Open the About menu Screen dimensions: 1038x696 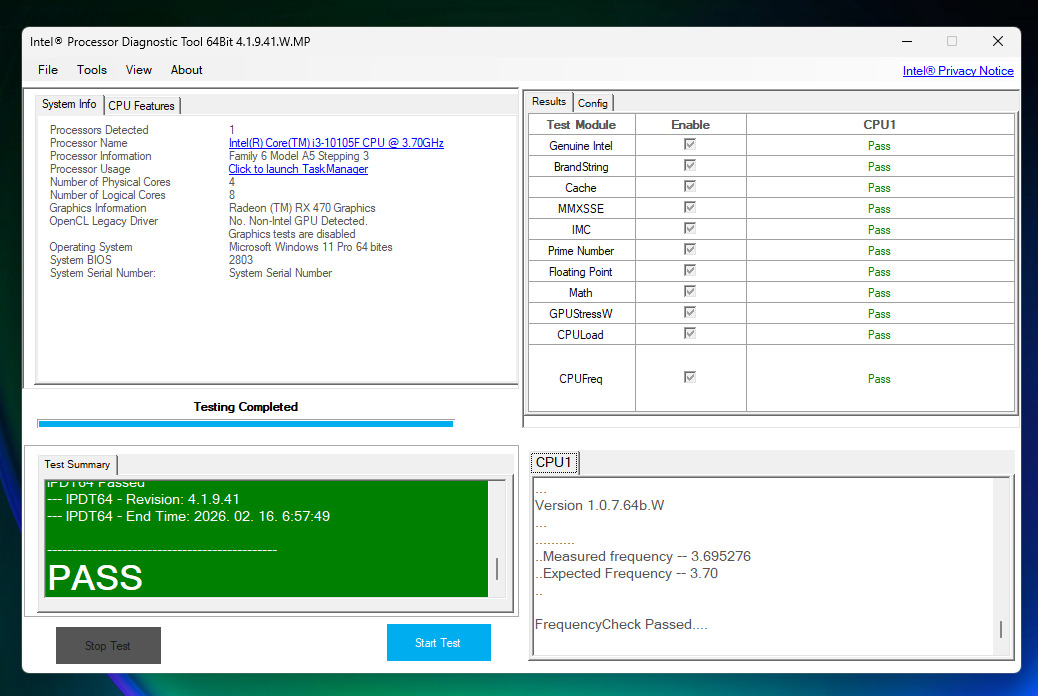186,70
